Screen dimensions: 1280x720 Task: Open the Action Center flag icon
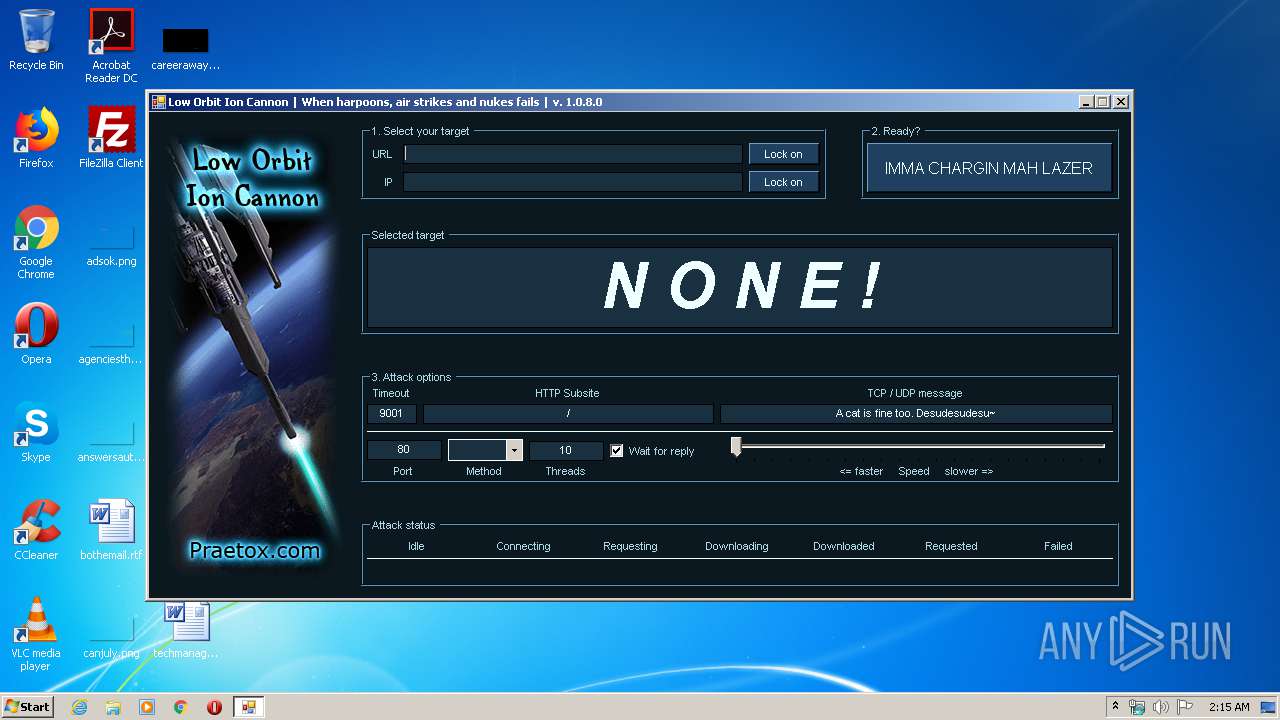[1185, 707]
